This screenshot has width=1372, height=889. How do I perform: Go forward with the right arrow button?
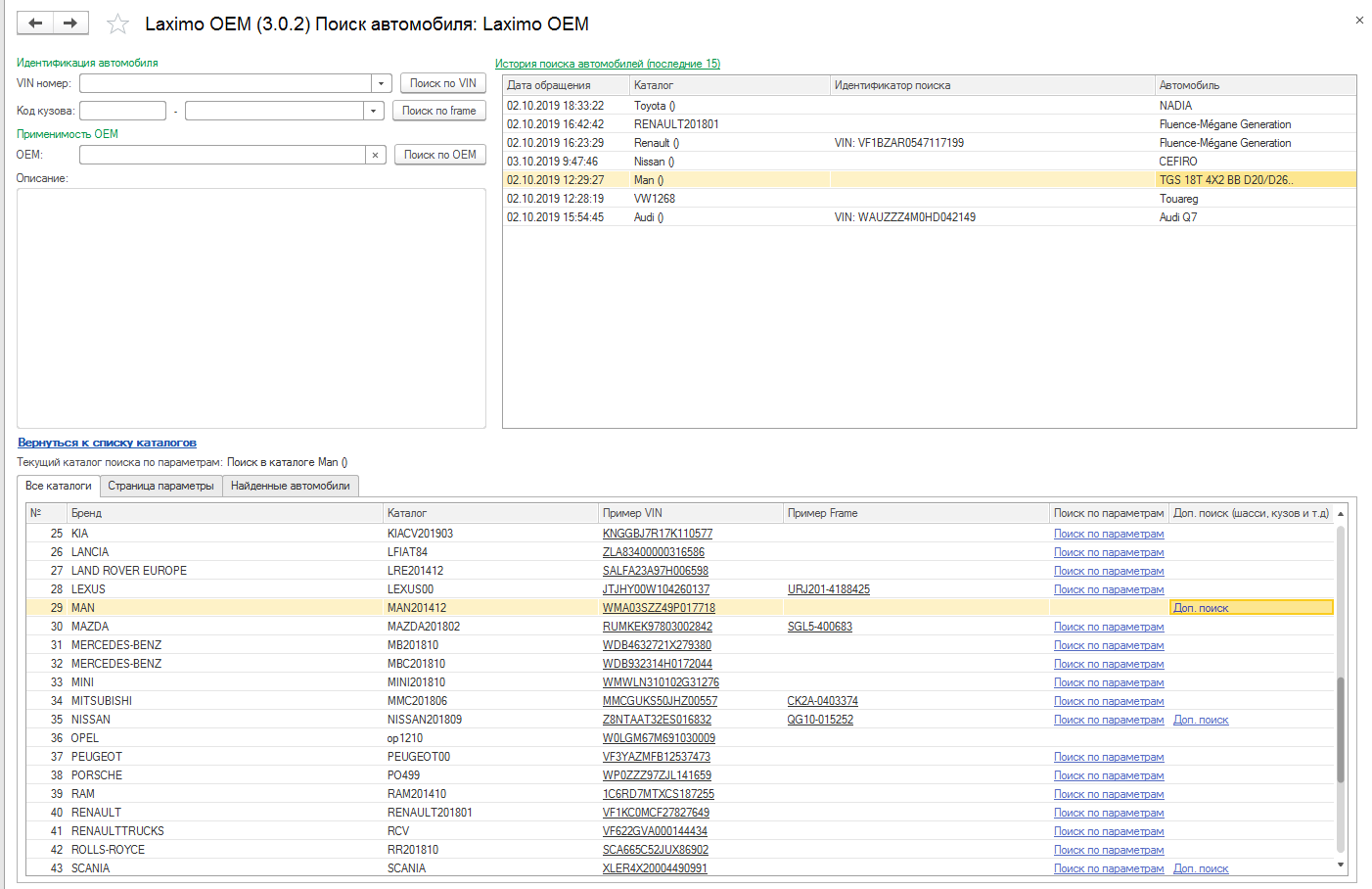70,23
